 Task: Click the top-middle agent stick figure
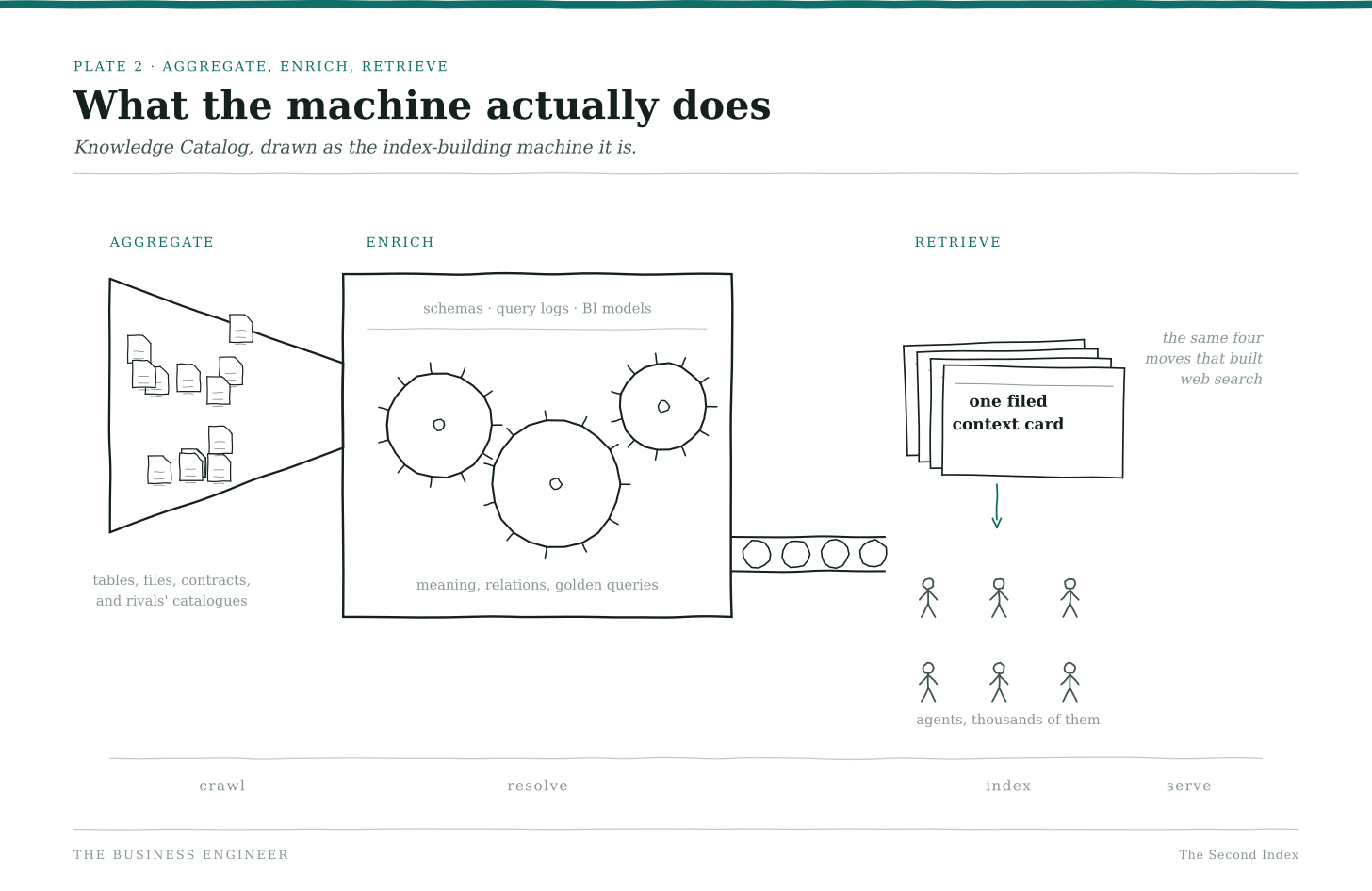point(999,598)
